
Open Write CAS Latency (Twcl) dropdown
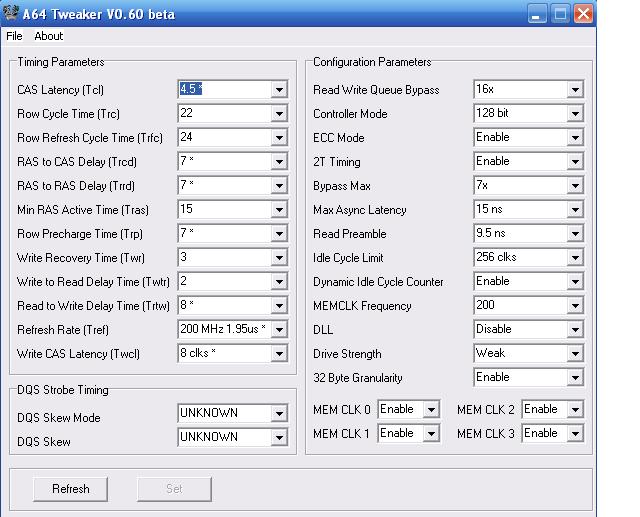279,354
